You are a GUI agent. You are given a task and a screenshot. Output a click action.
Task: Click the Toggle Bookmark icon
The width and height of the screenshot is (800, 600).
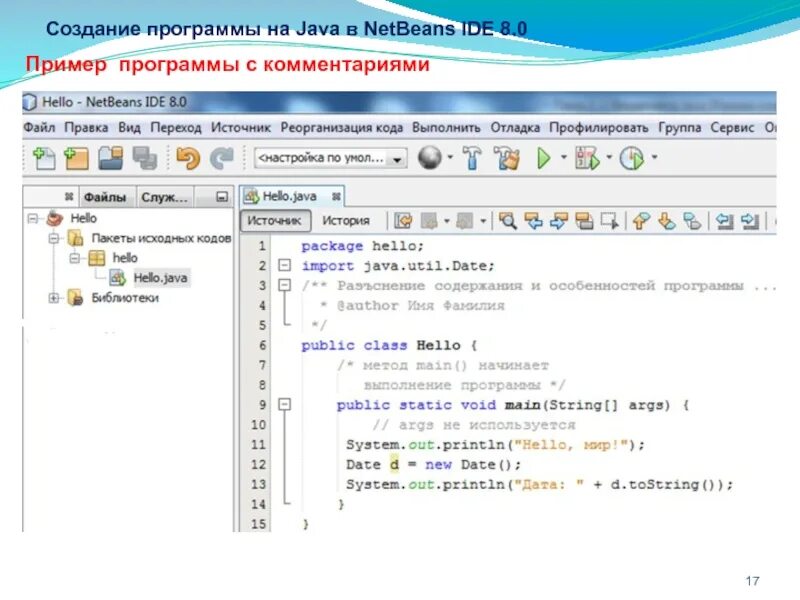pyautogui.click(x=692, y=221)
